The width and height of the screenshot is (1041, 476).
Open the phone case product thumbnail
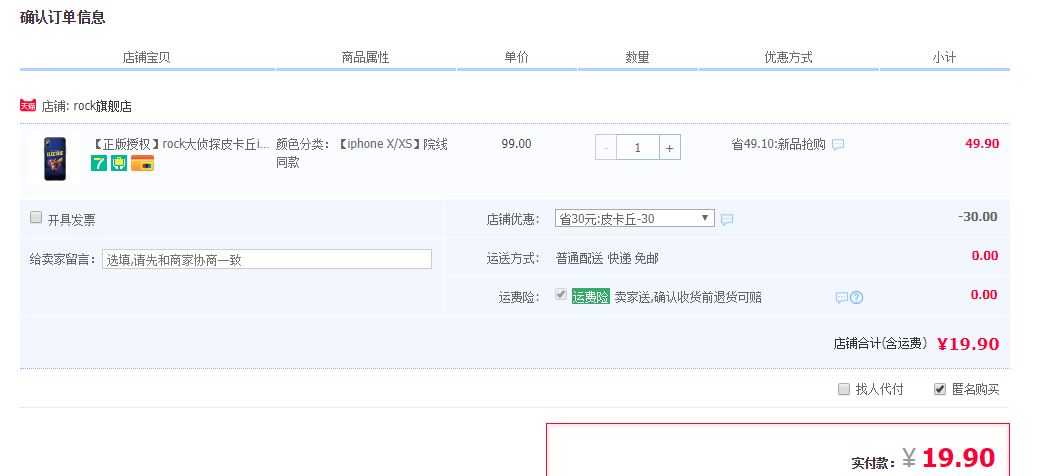[55, 159]
